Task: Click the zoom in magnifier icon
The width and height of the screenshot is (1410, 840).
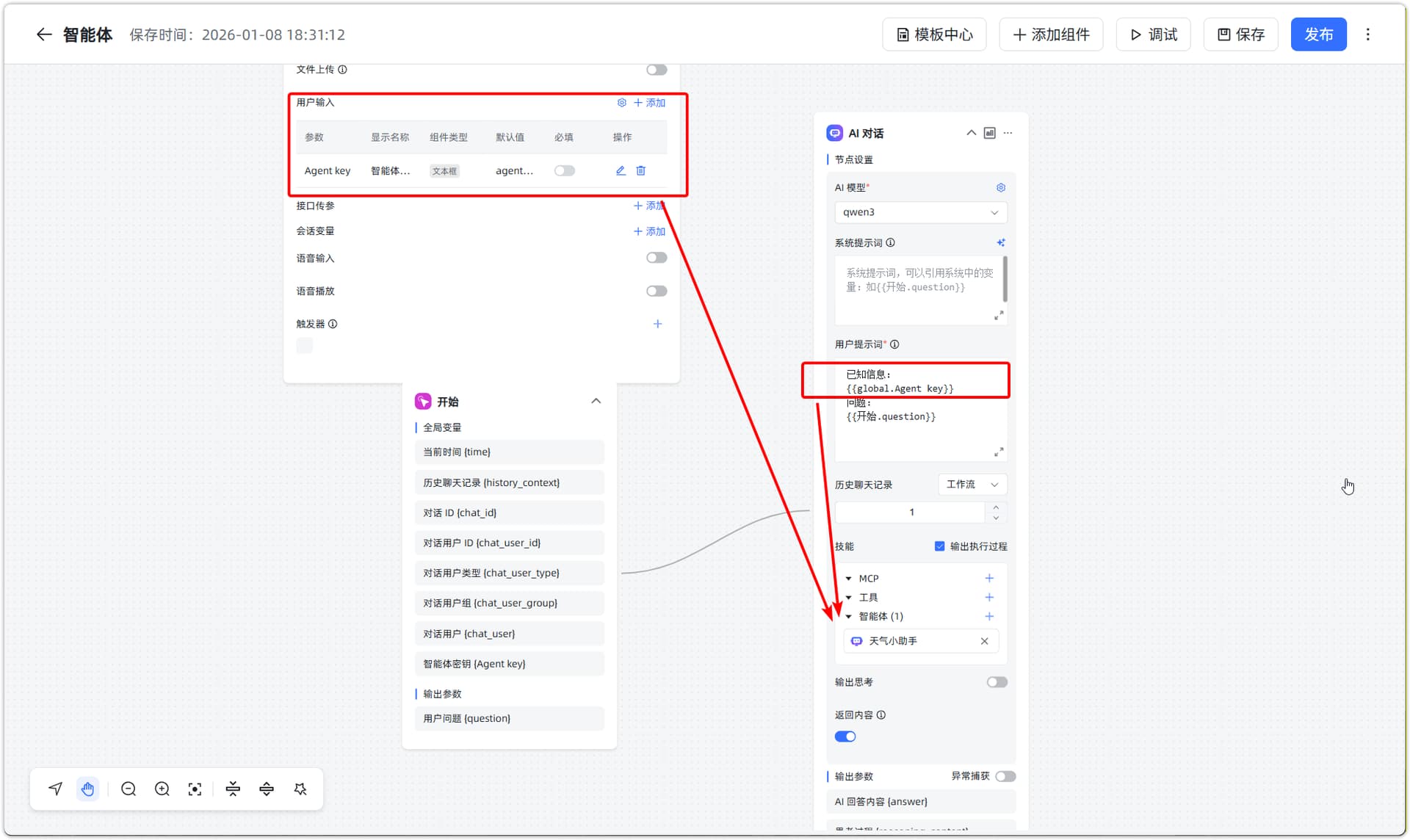Action: (x=162, y=789)
